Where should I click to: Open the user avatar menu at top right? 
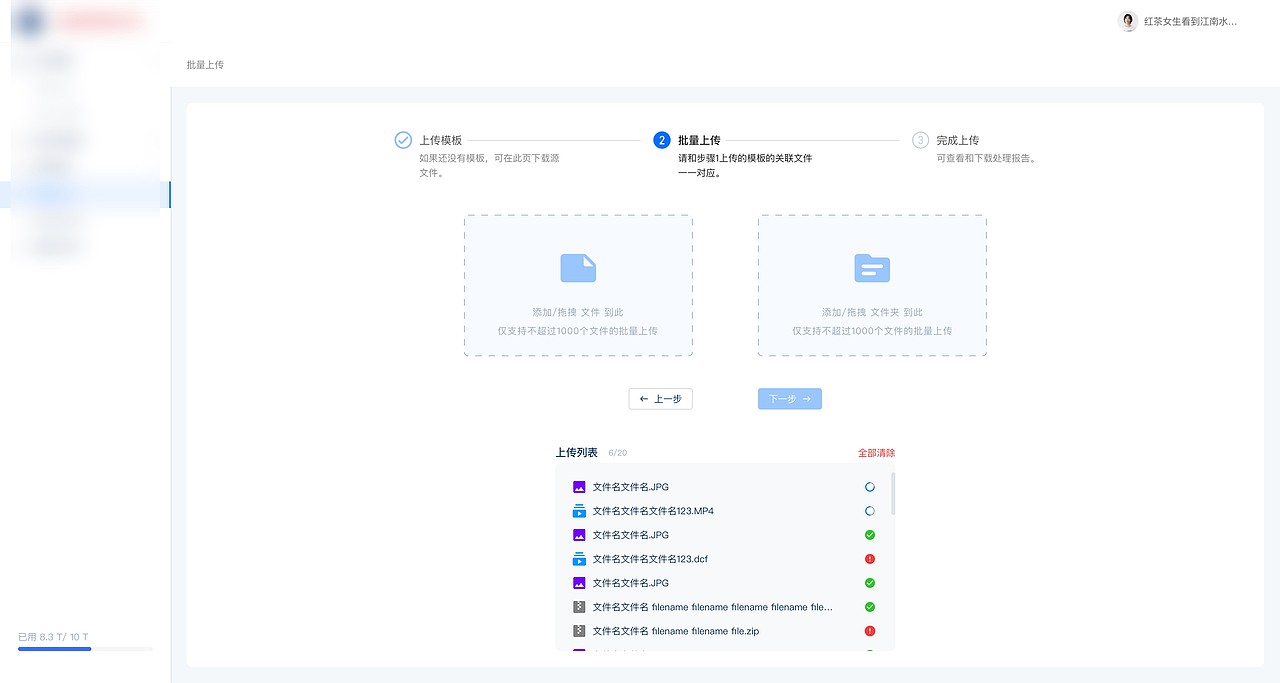[x=1128, y=21]
